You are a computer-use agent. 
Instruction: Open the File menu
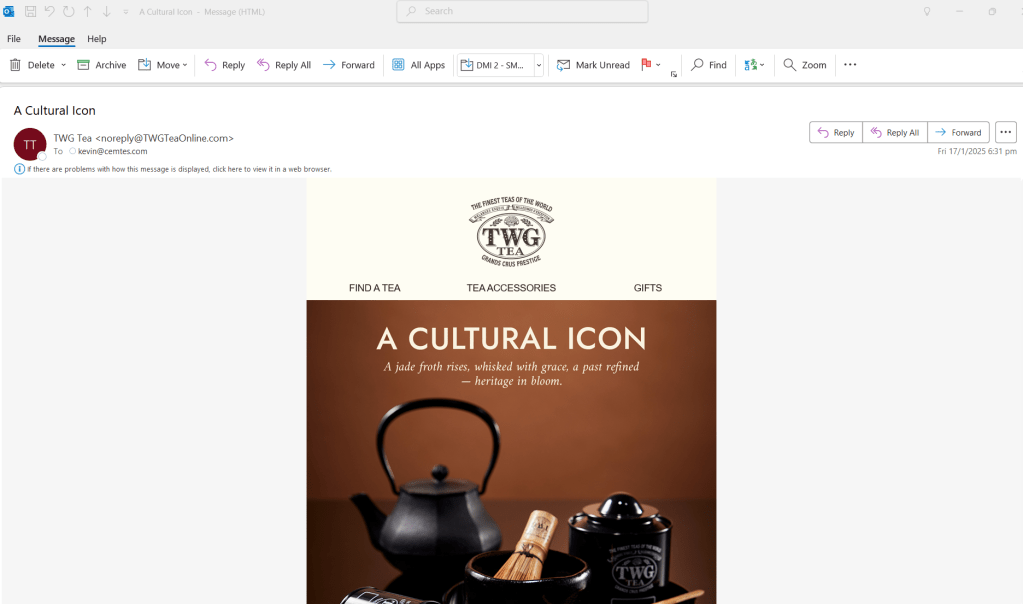click(x=14, y=38)
